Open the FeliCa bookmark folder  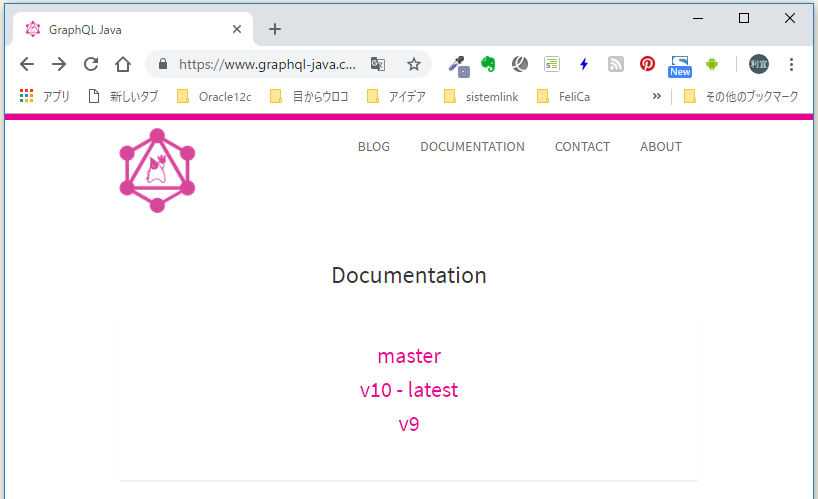click(563, 96)
